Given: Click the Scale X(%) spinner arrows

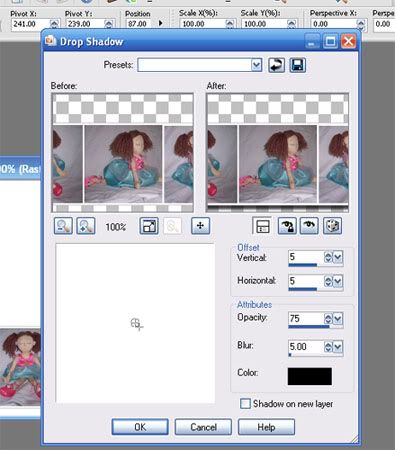Looking at the screenshot, I should click(x=229, y=24).
